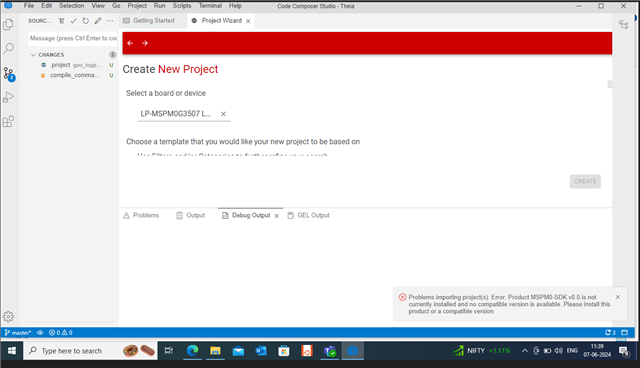Dismiss the MSPM0-SDK error notification

point(618,297)
